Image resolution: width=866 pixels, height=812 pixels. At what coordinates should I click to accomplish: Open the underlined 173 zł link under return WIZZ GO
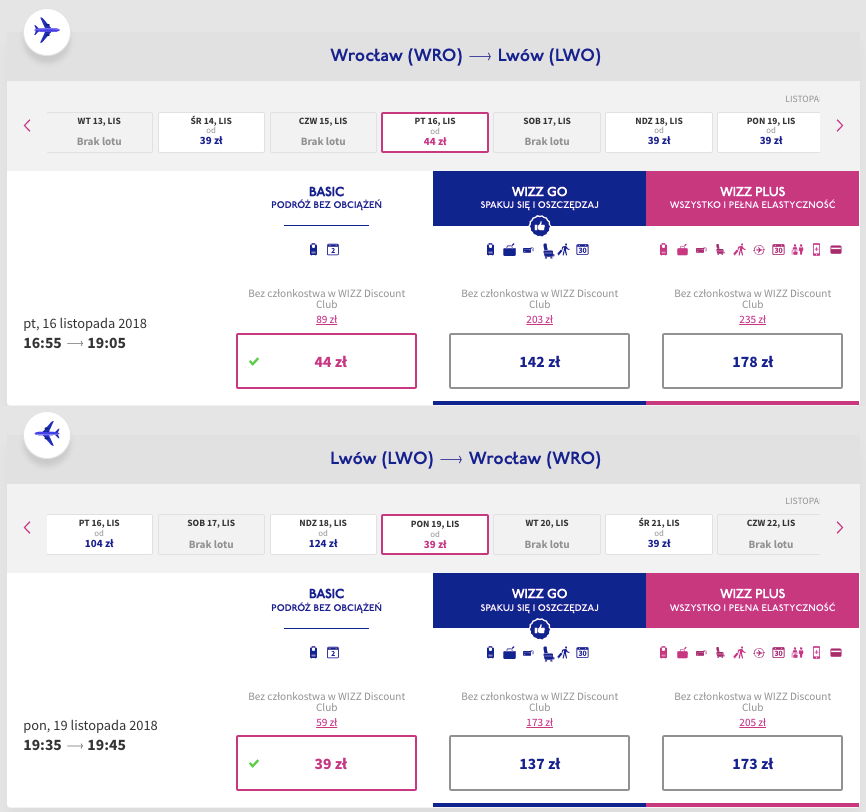[x=540, y=723]
